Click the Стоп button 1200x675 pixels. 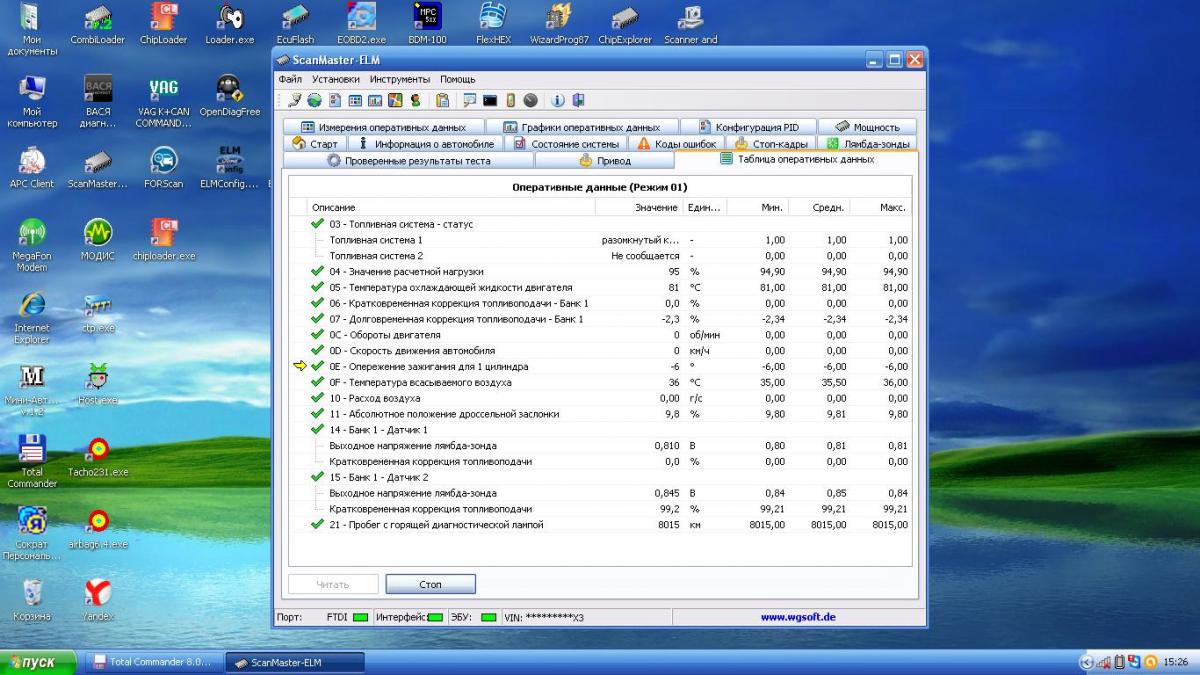[x=430, y=584]
